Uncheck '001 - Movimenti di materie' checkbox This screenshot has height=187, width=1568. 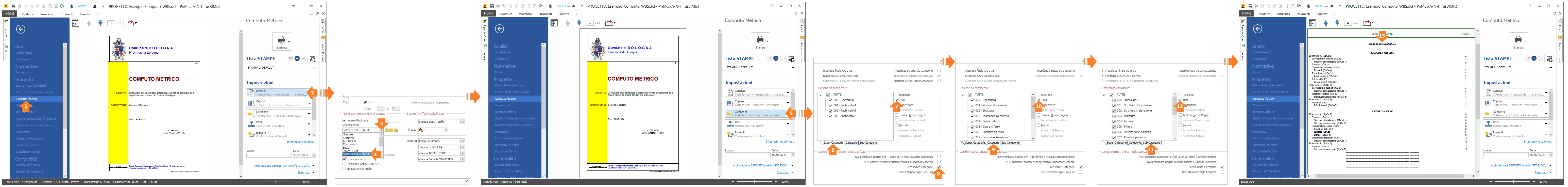click(972, 105)
